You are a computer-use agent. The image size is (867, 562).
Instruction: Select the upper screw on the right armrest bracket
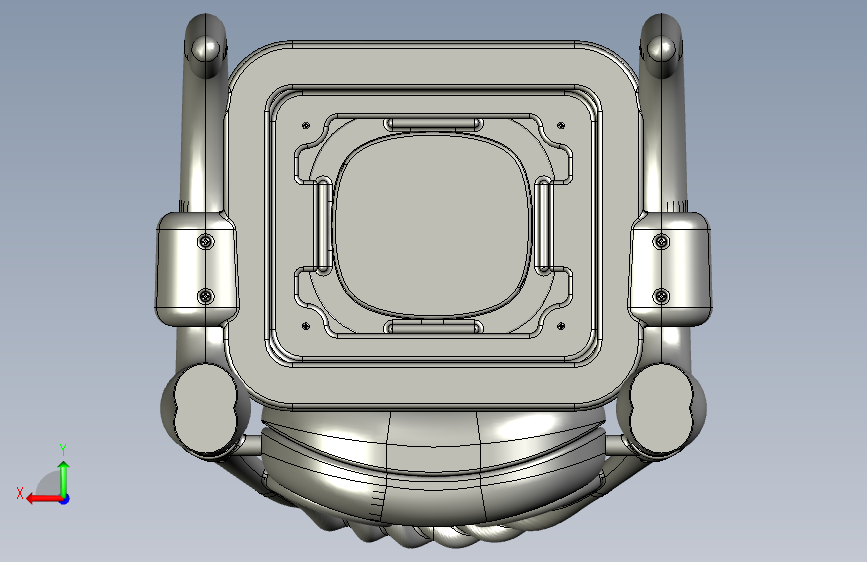tap(661, 241)
